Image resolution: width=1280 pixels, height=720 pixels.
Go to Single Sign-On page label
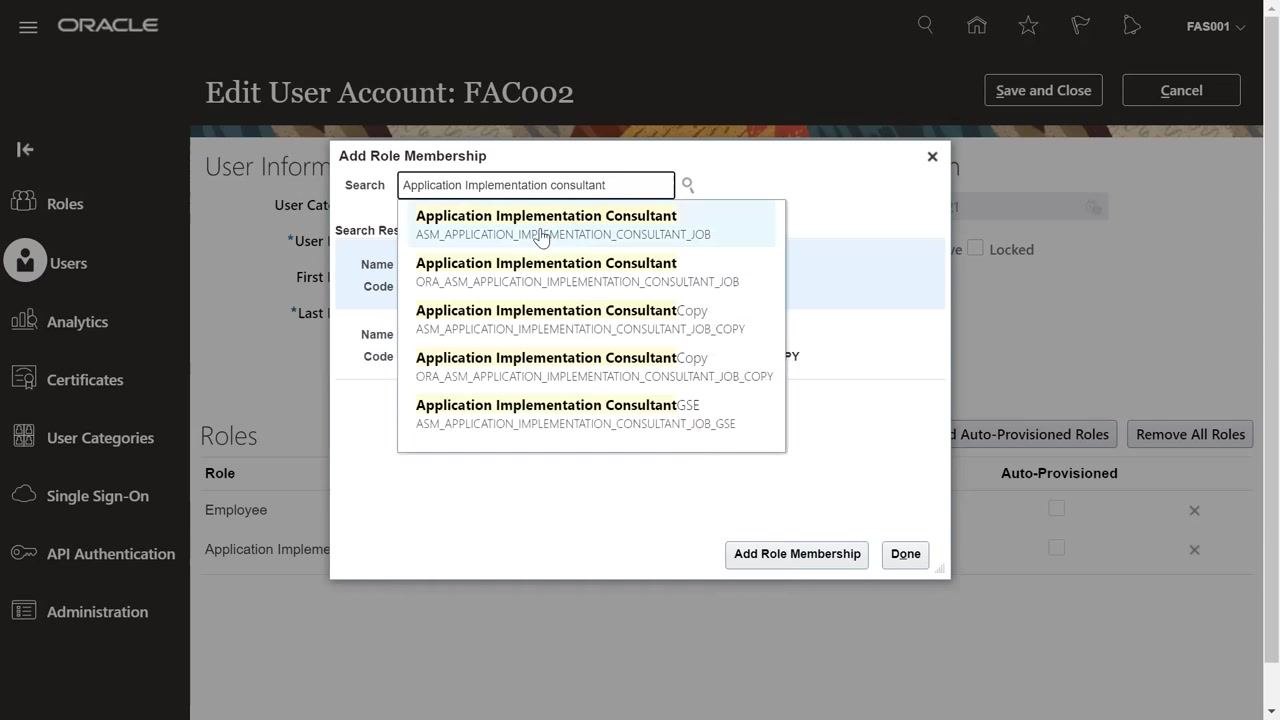click(x=97, y=496)
